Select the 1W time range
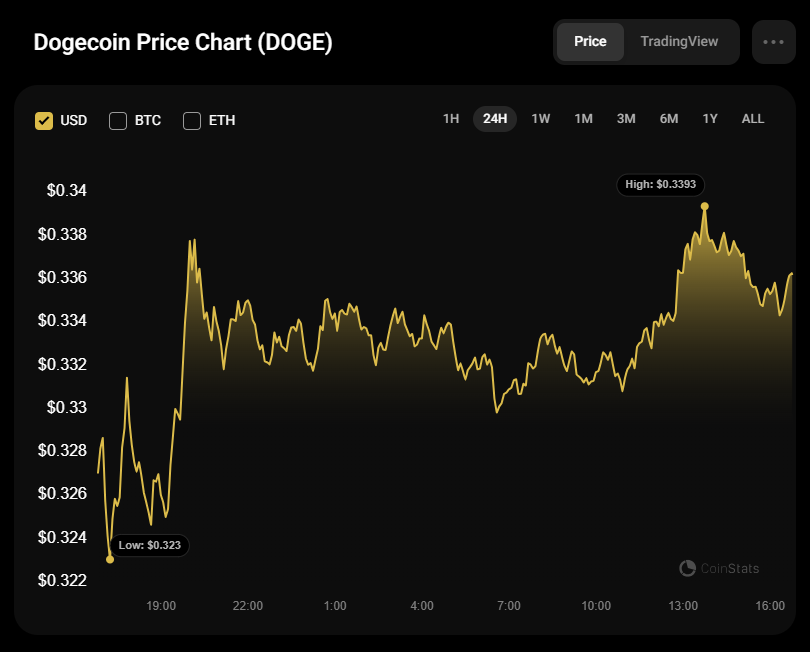Image resolution: width=810 pixels, height=652 pixels. (541, 119)
